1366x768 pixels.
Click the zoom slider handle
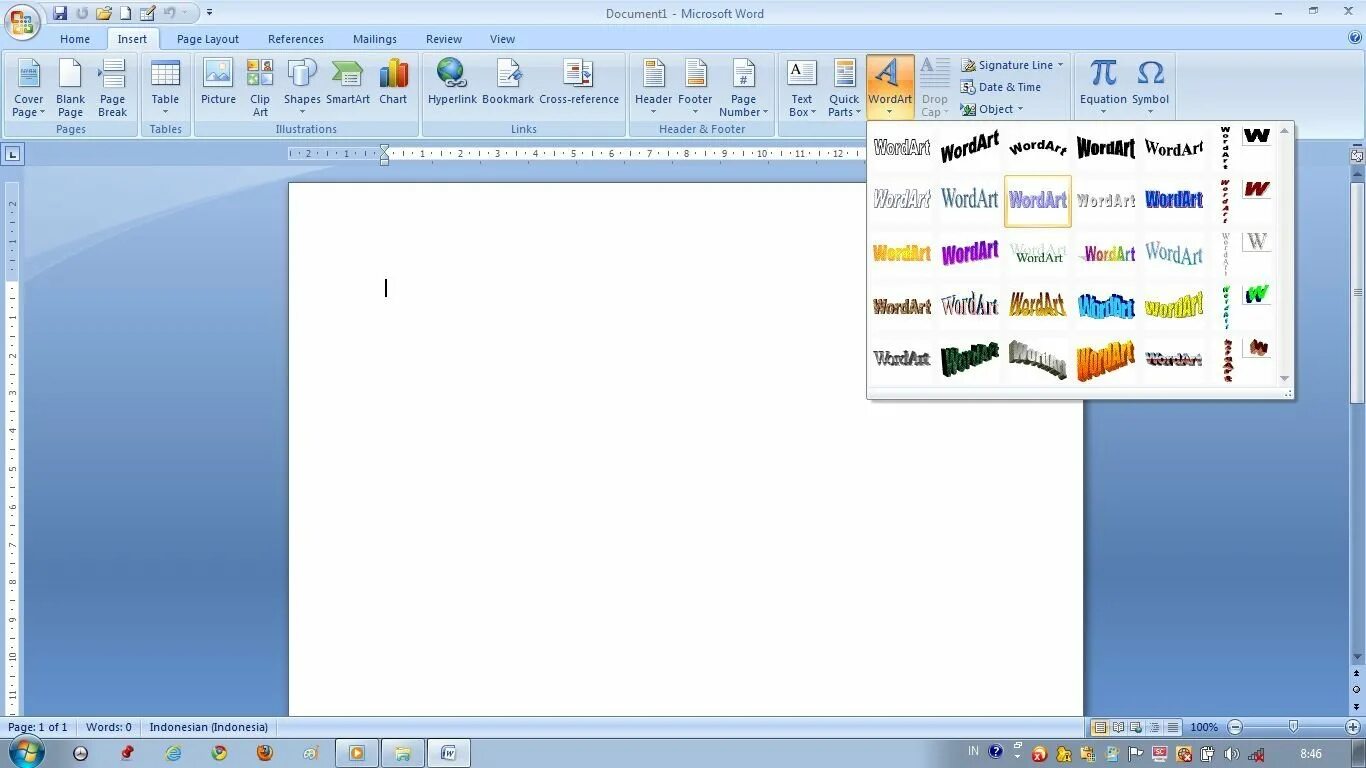(x=1294, y=727)
